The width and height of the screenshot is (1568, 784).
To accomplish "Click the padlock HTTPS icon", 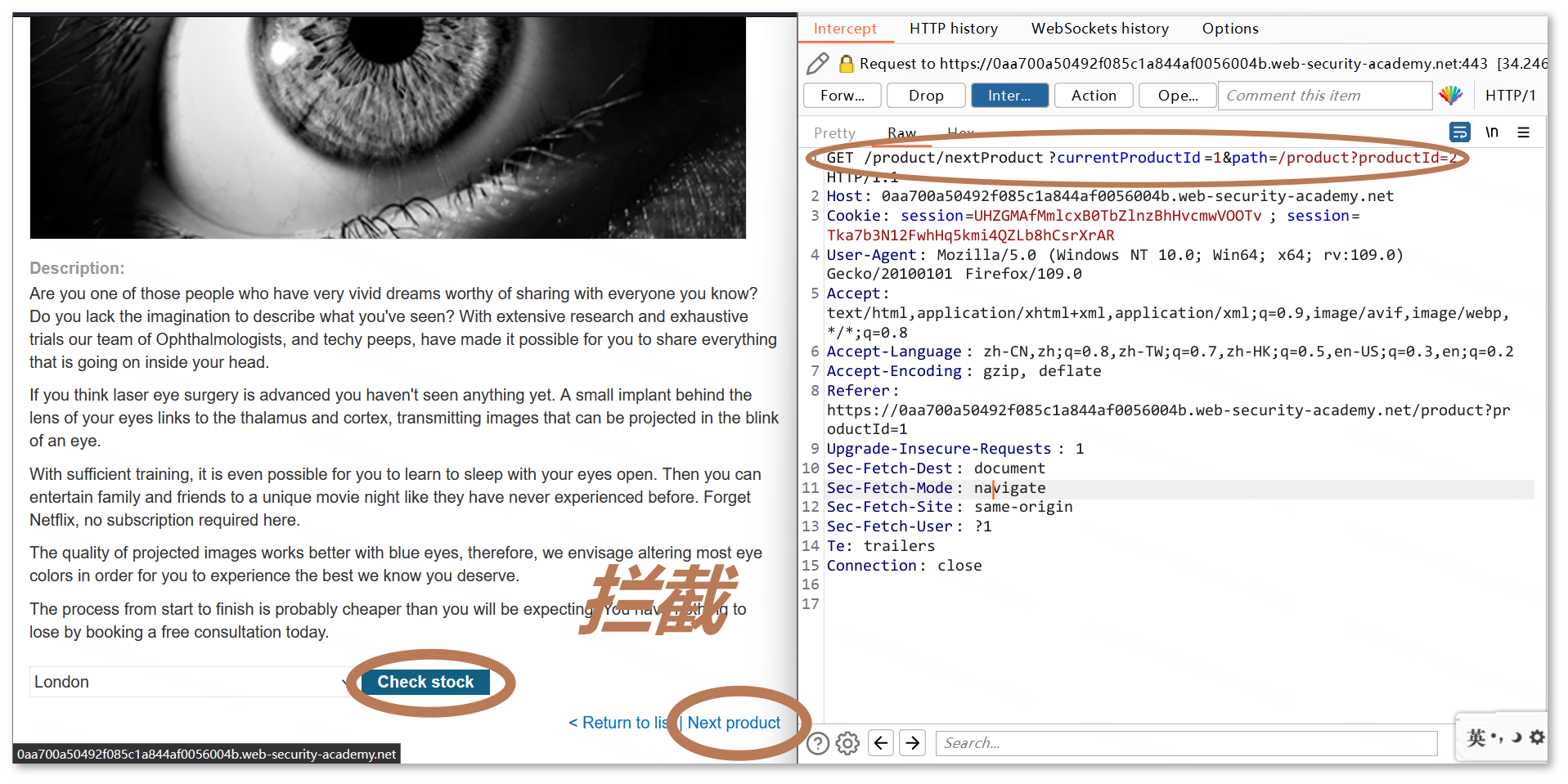I will pyautogui.click(x=847, y=64).
